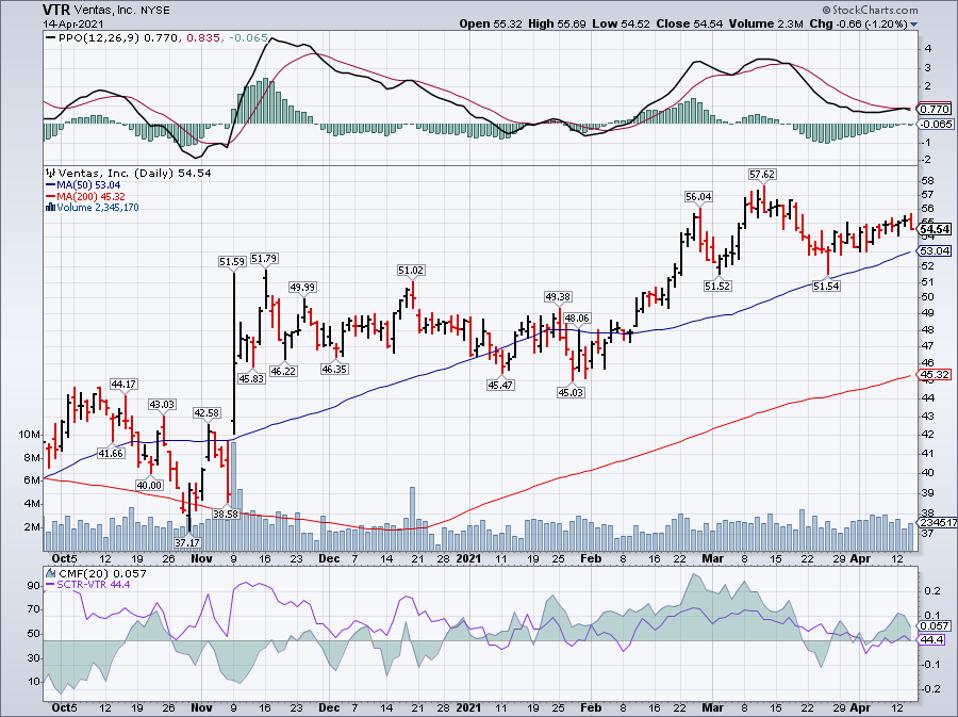Click the 45.03 price label
The width and height of the screenshot is (958, 717).
[570, 392]
